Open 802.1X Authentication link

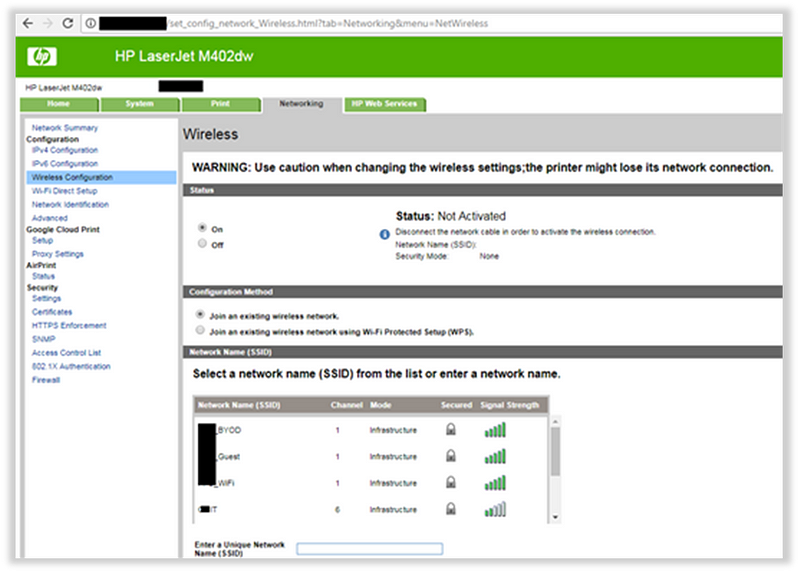(71, 366)
